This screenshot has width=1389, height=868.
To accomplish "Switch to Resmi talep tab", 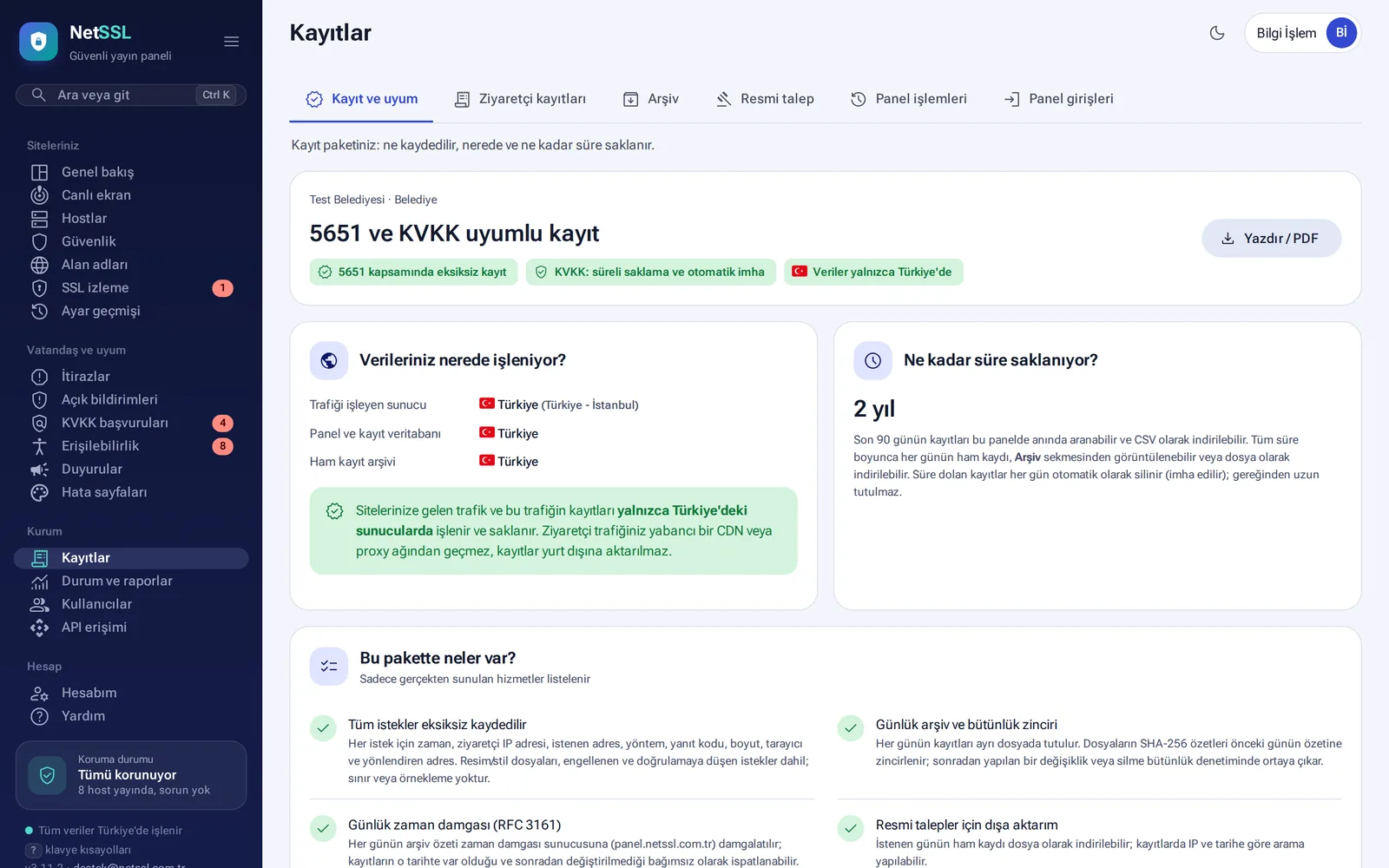I will 765,99.
